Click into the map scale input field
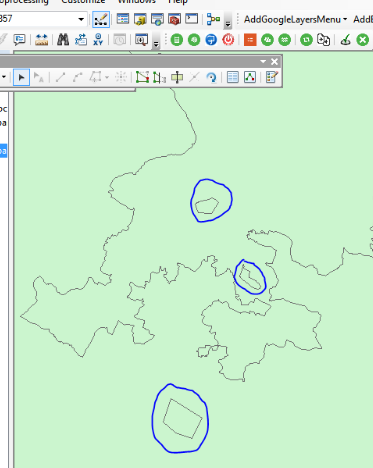Image resolution: width=373 pixels, height=468 pixels. click(38, 19)
